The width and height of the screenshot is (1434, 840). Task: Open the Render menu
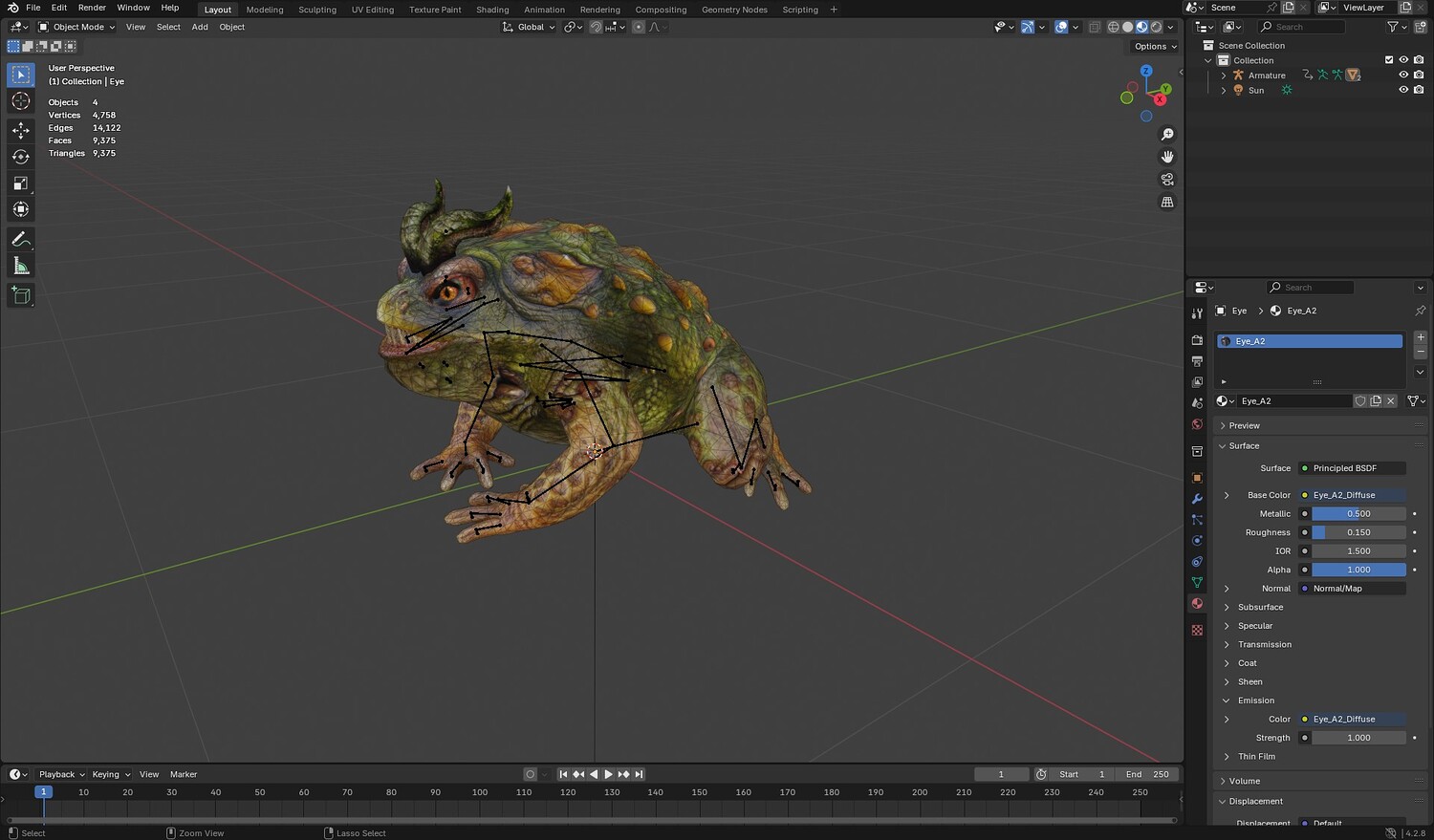pos(92,8)
